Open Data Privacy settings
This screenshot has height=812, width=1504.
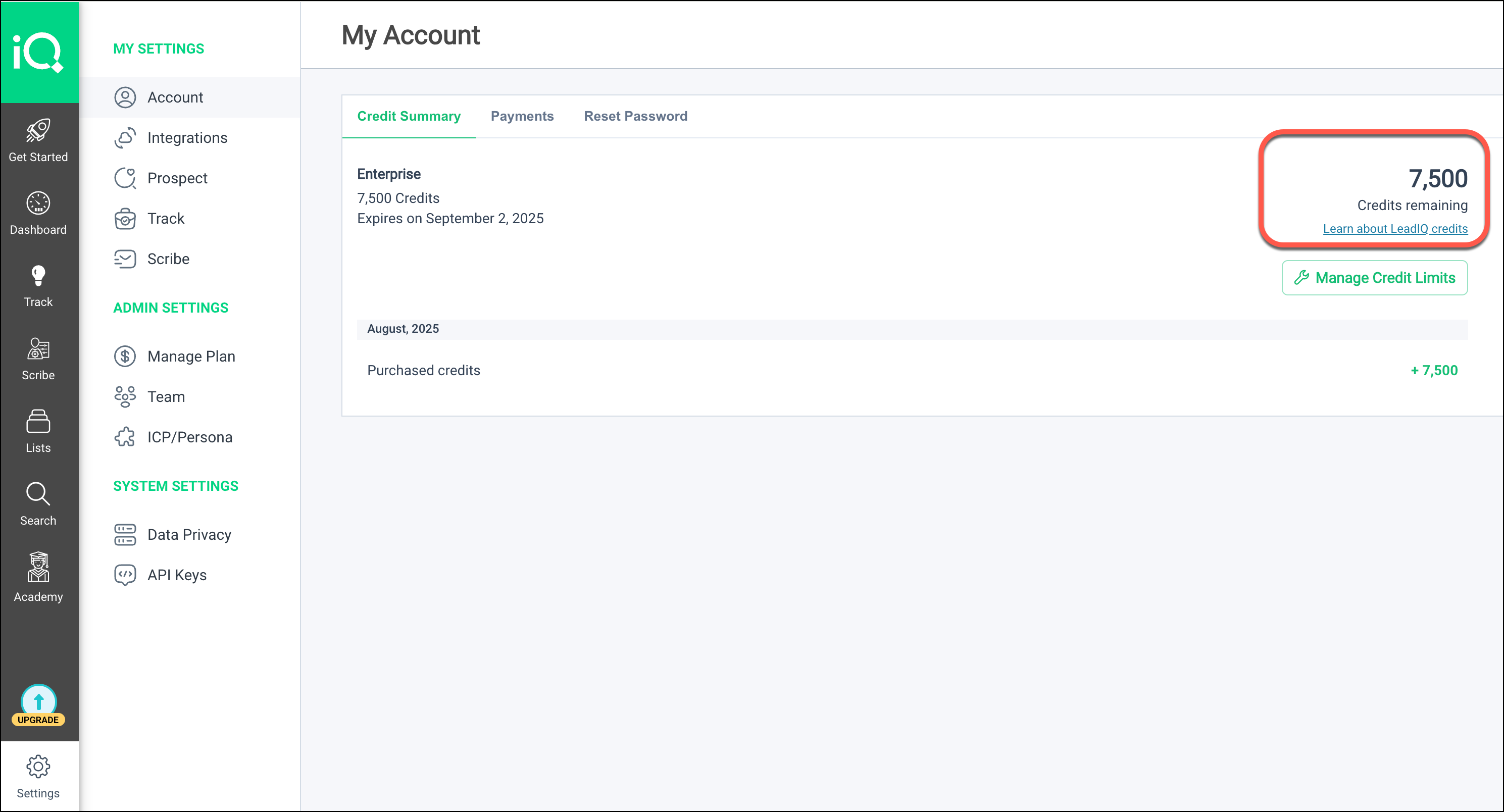pyautogui.click(x=189, y=535)
